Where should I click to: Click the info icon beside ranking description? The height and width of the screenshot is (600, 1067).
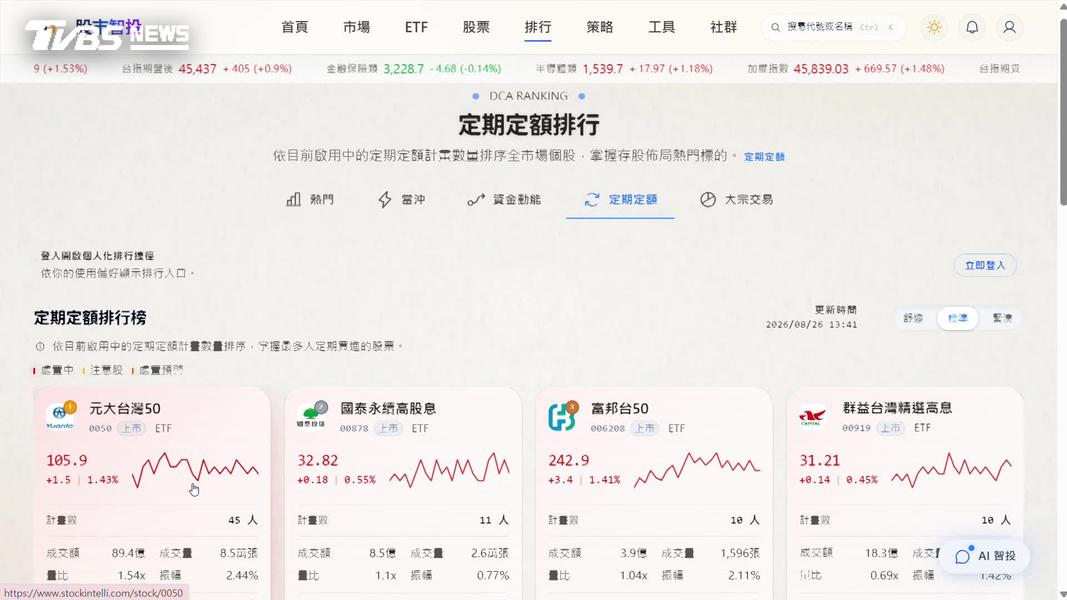coord(40,346)
